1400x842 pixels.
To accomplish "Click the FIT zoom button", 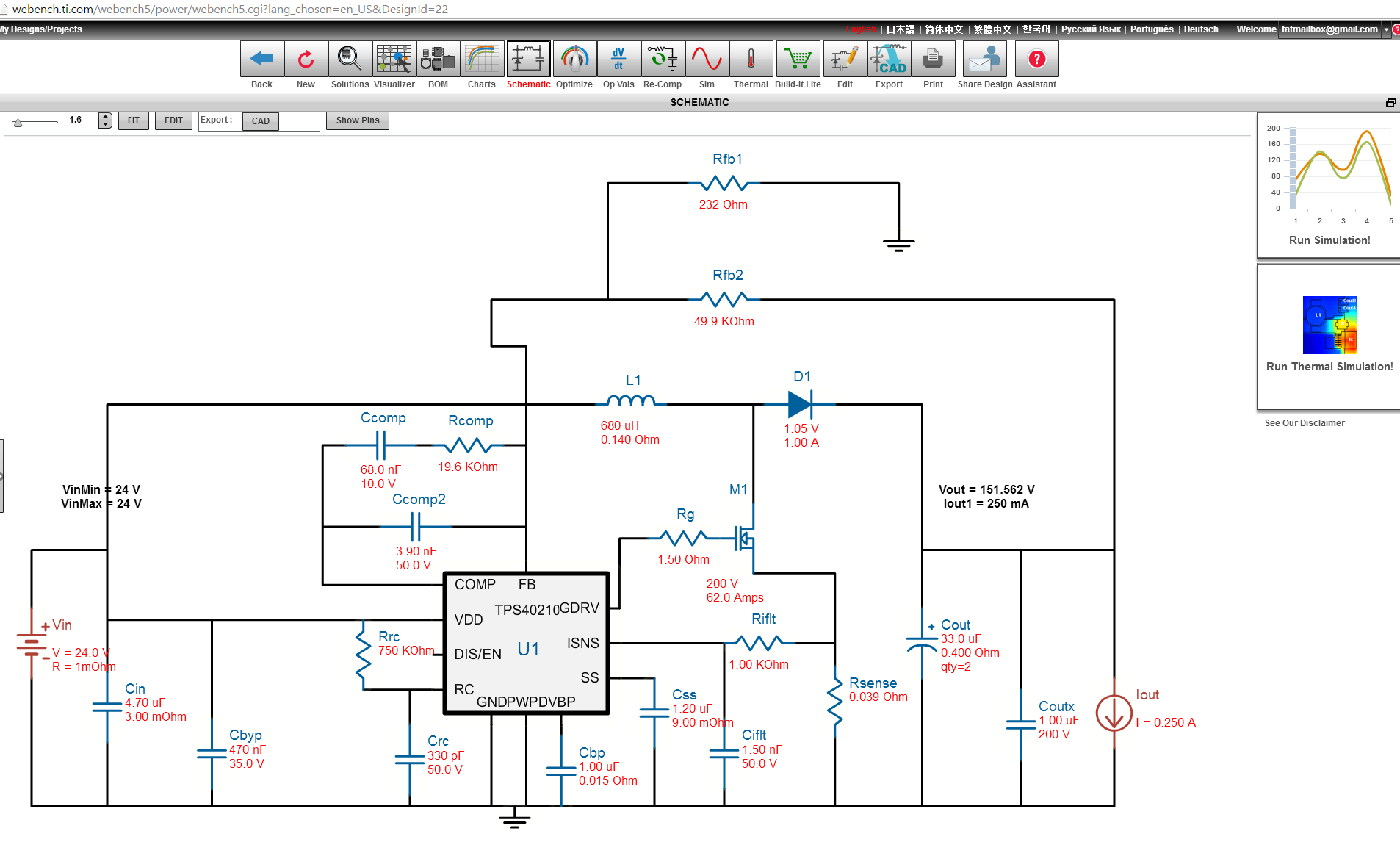I will [x=133, y=120].
